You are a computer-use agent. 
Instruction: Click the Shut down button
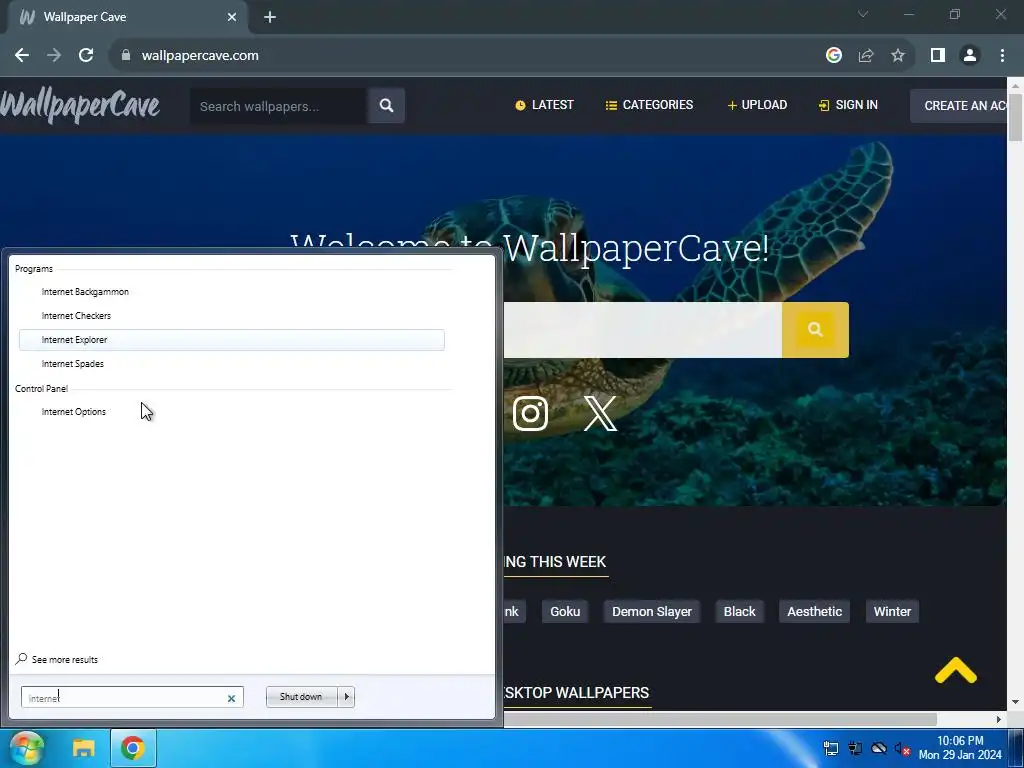tap(301, 697)
